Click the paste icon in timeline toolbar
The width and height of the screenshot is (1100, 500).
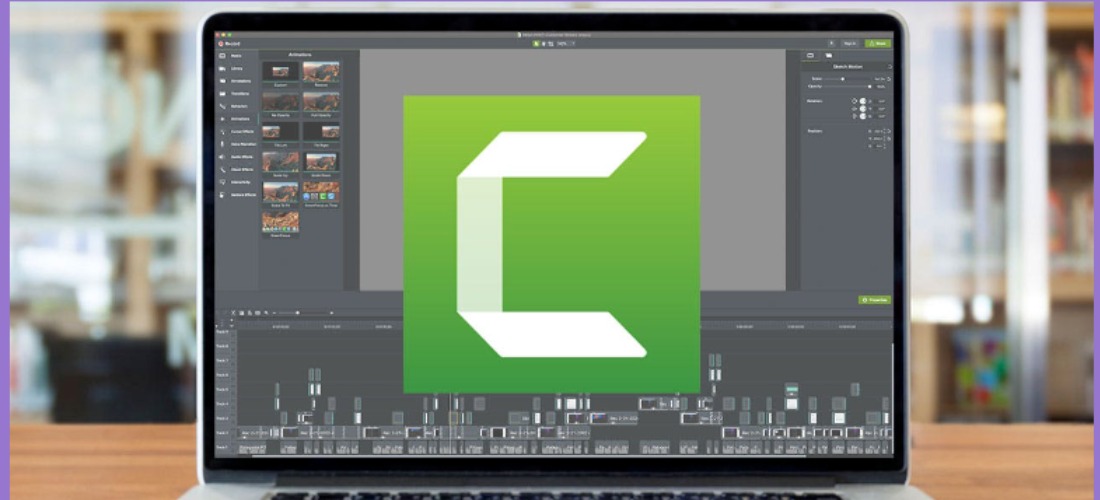tap(250, 313)
